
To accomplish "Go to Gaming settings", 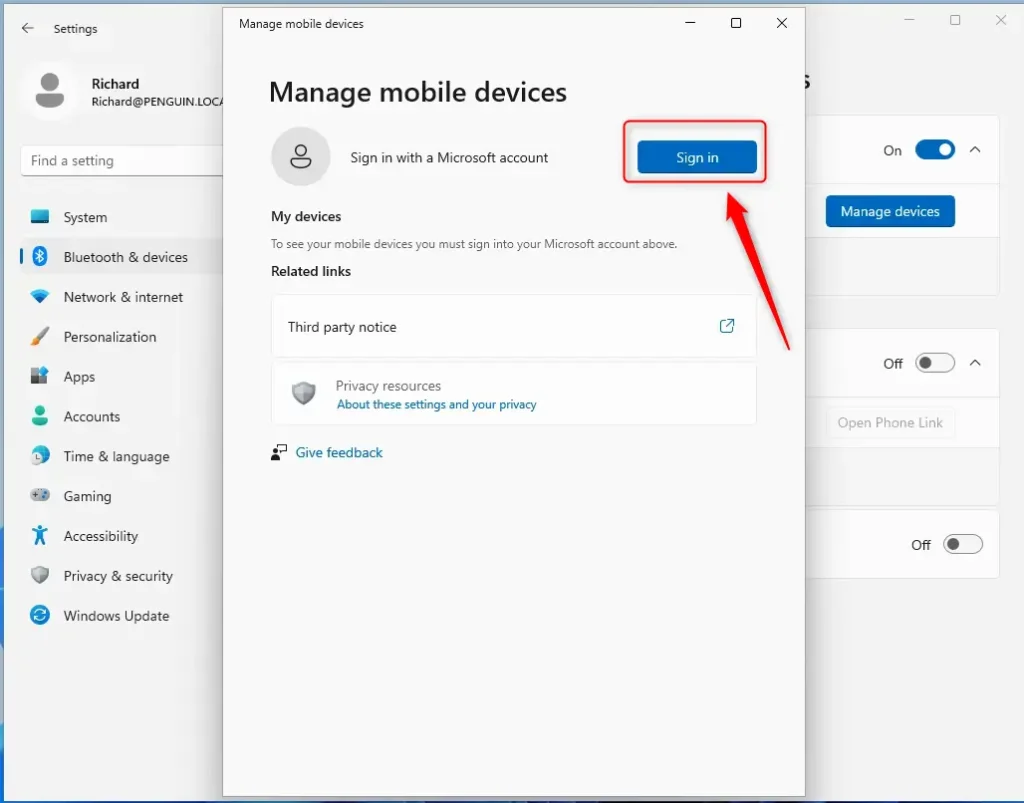I will 121,496.
